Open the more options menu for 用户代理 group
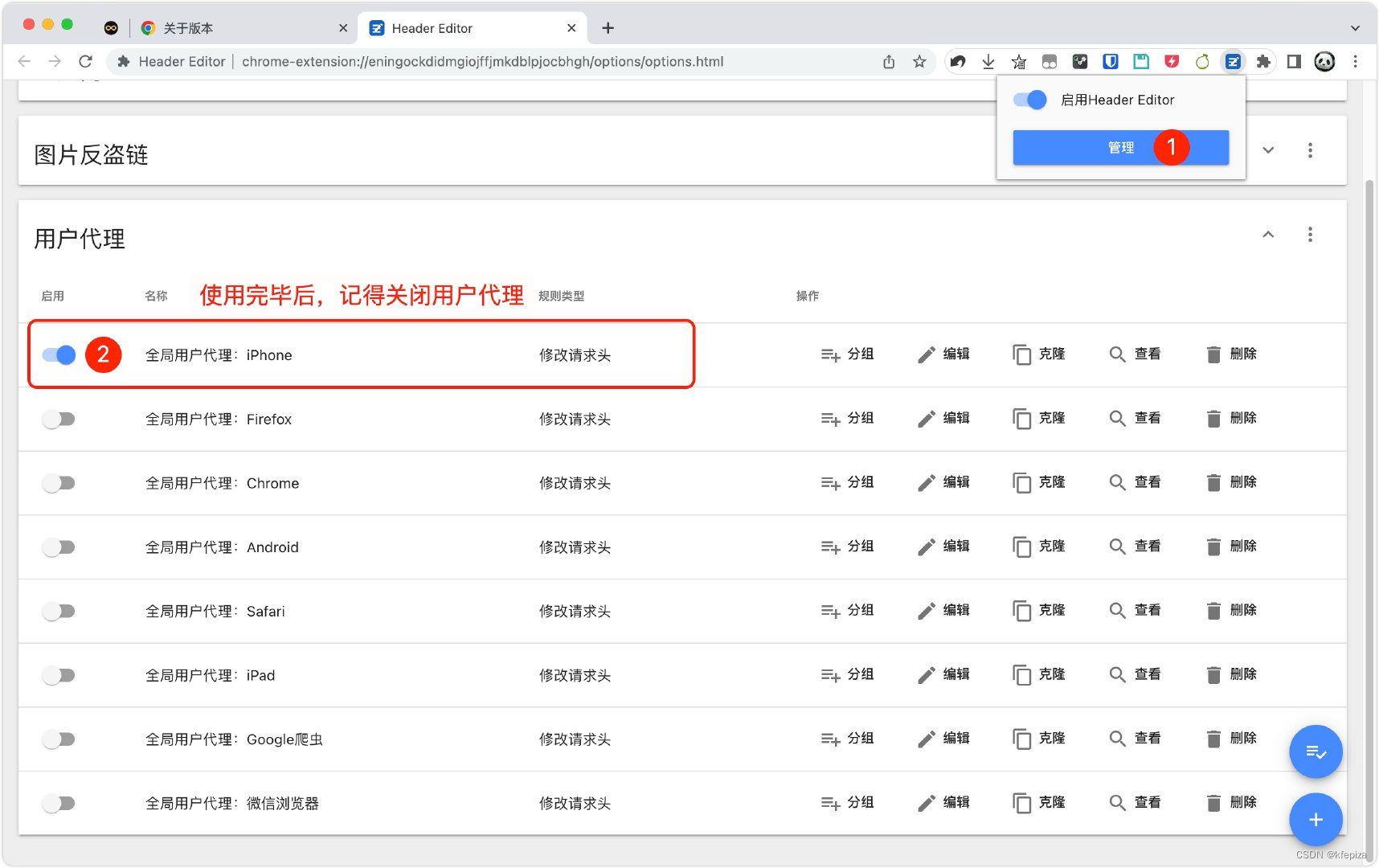Screen dimensions: 1379x868 point(1310,235)
